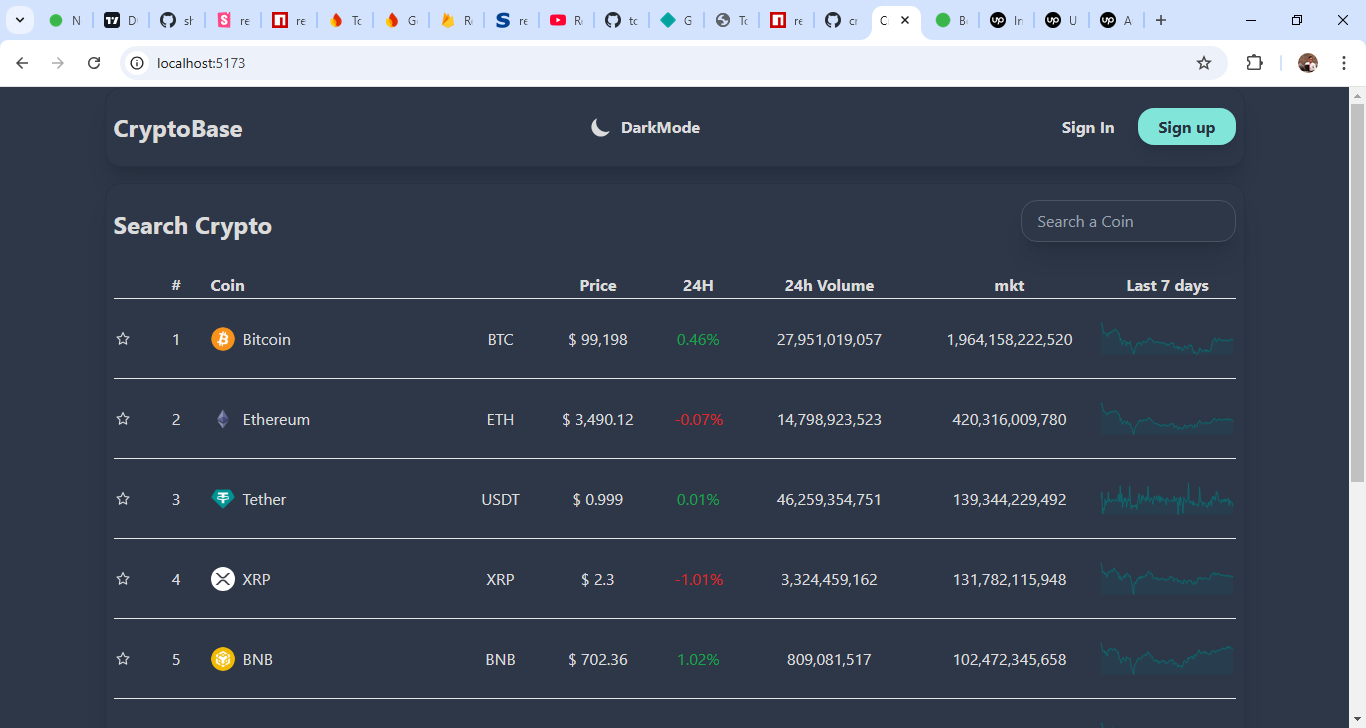Image resolution: width=1366 pixels, height=728 pixels.
Task: Click the Tether coin logo
Action: (223, 499)
